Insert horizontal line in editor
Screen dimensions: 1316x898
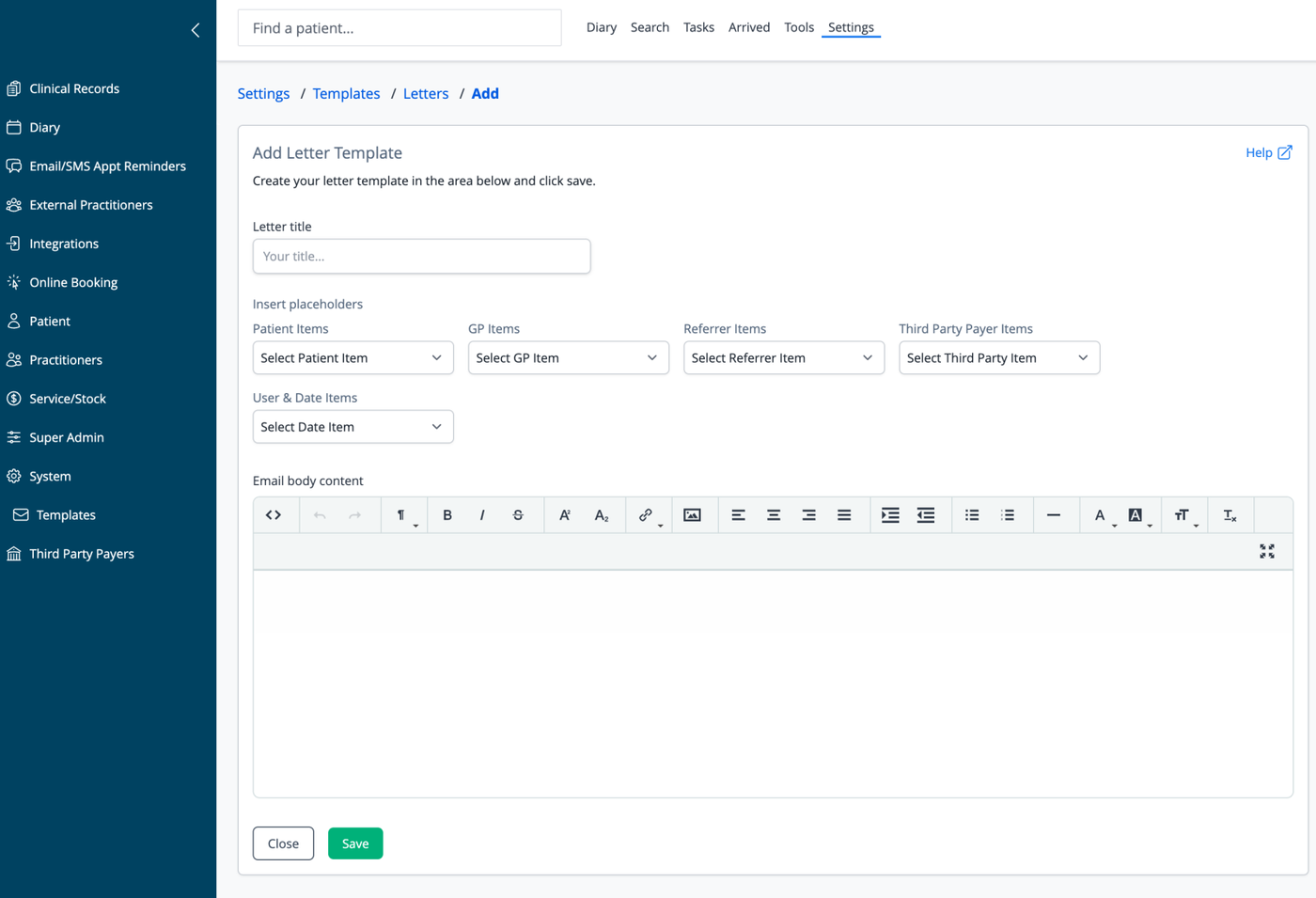pos(1054,515)
